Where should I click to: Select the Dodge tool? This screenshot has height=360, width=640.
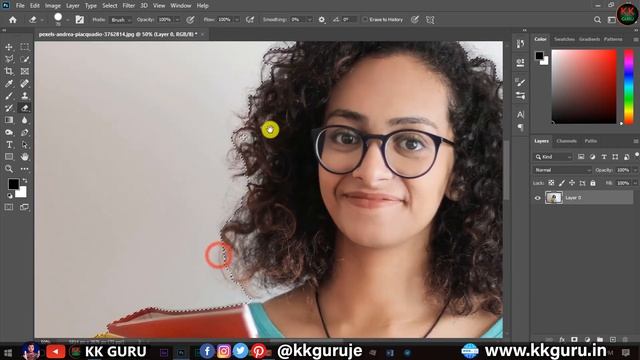(x=9, y=132)
